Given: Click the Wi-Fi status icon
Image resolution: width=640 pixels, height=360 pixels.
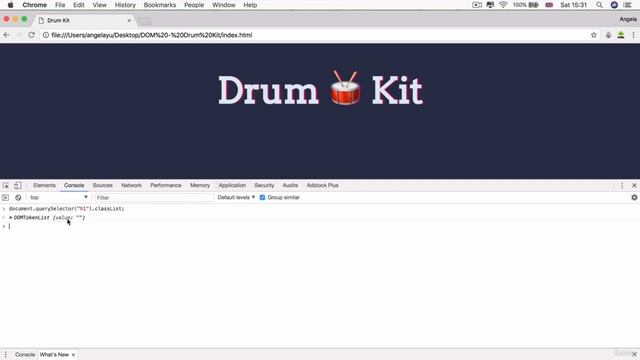Looking at the screenshot, I should tap(503, 5).
